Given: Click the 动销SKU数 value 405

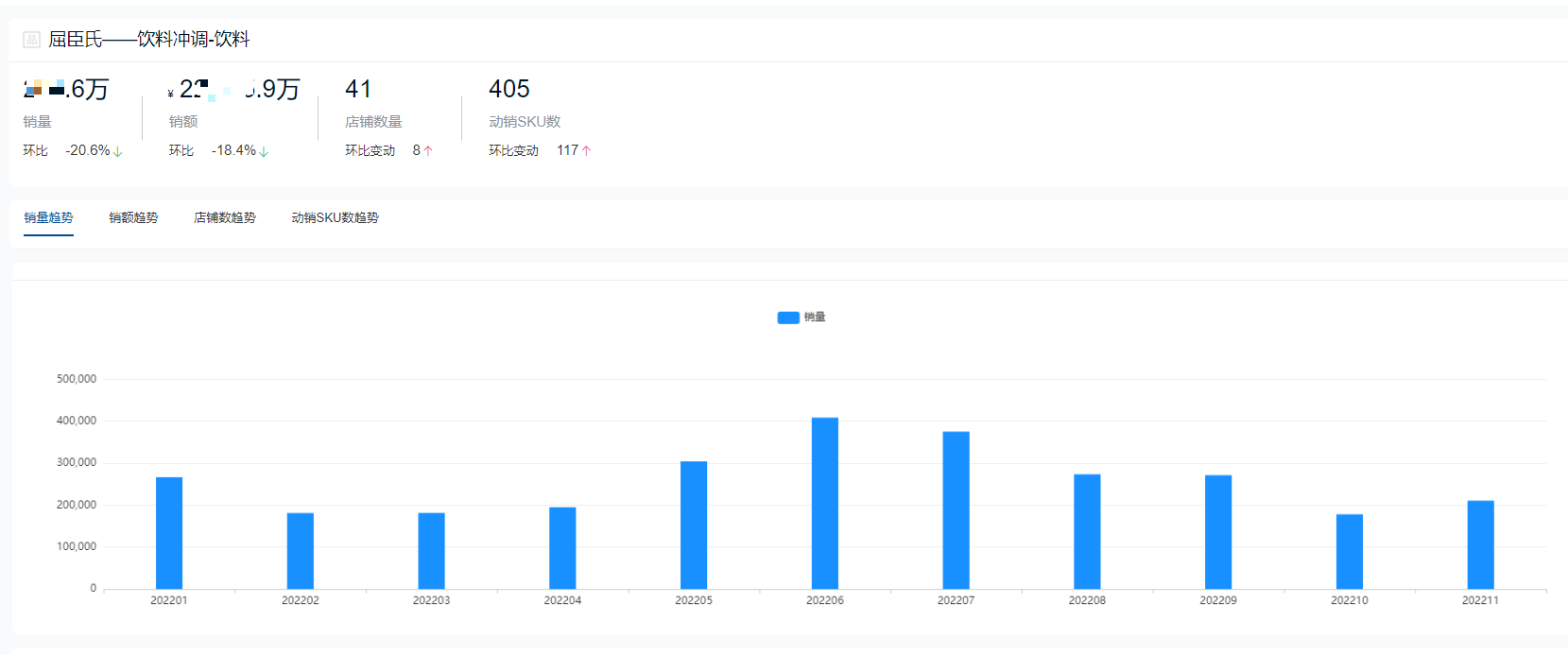Looking at the screenshot, I should (508, 90).
